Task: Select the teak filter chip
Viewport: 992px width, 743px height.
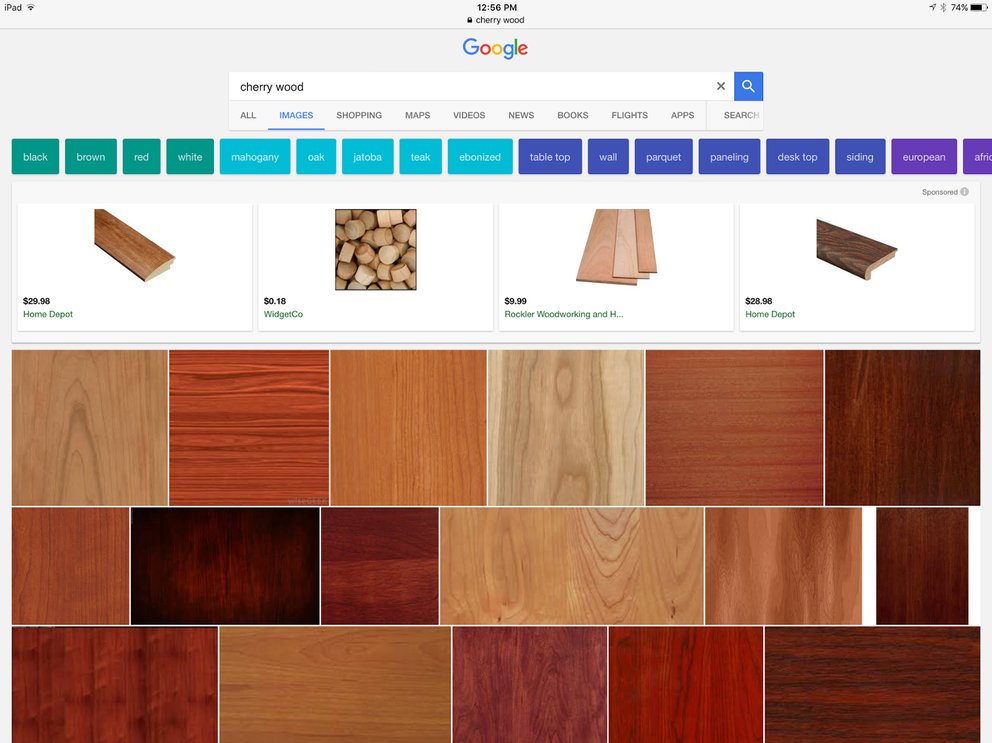Action: (x=420, y=156)
